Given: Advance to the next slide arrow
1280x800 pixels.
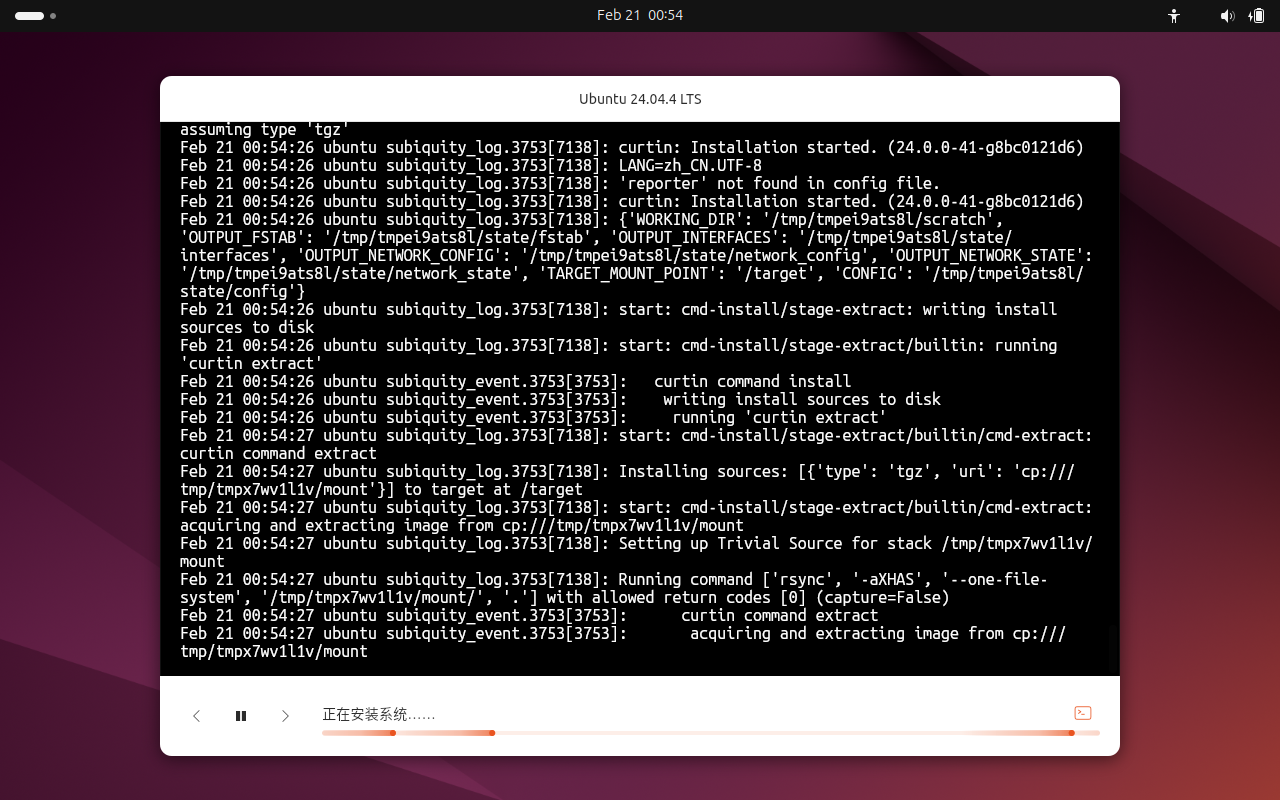Looking at the screenshot, I should click(285, 716).
